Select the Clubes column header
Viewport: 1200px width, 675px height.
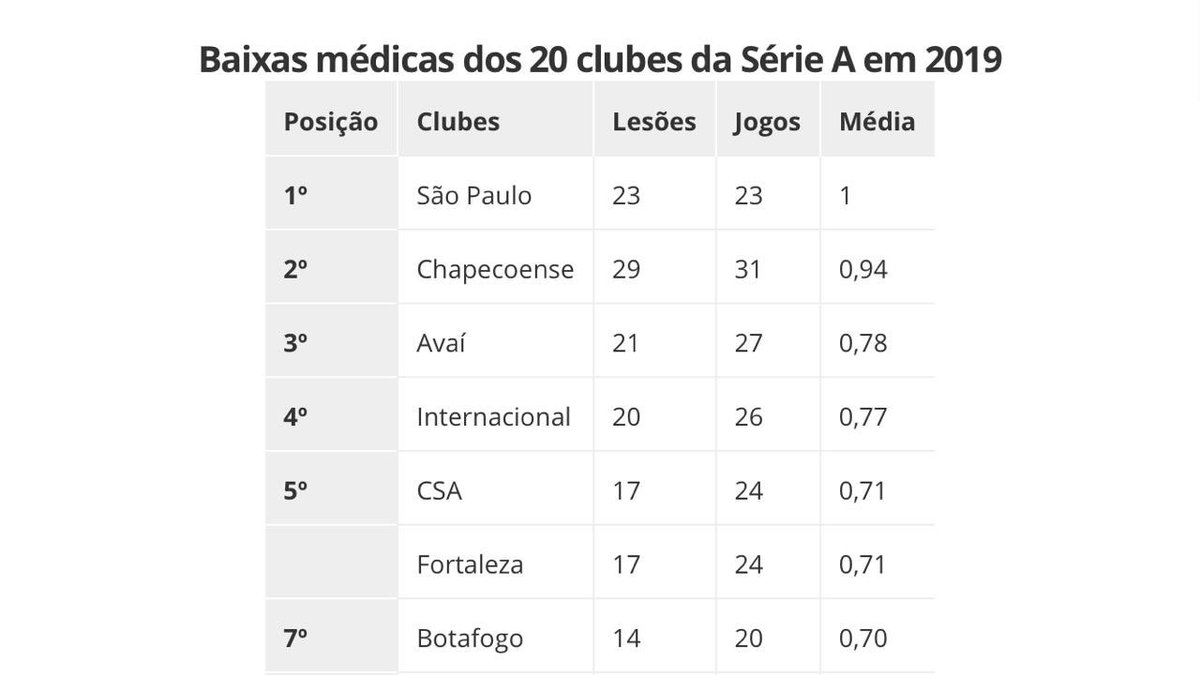coord(458,122)
